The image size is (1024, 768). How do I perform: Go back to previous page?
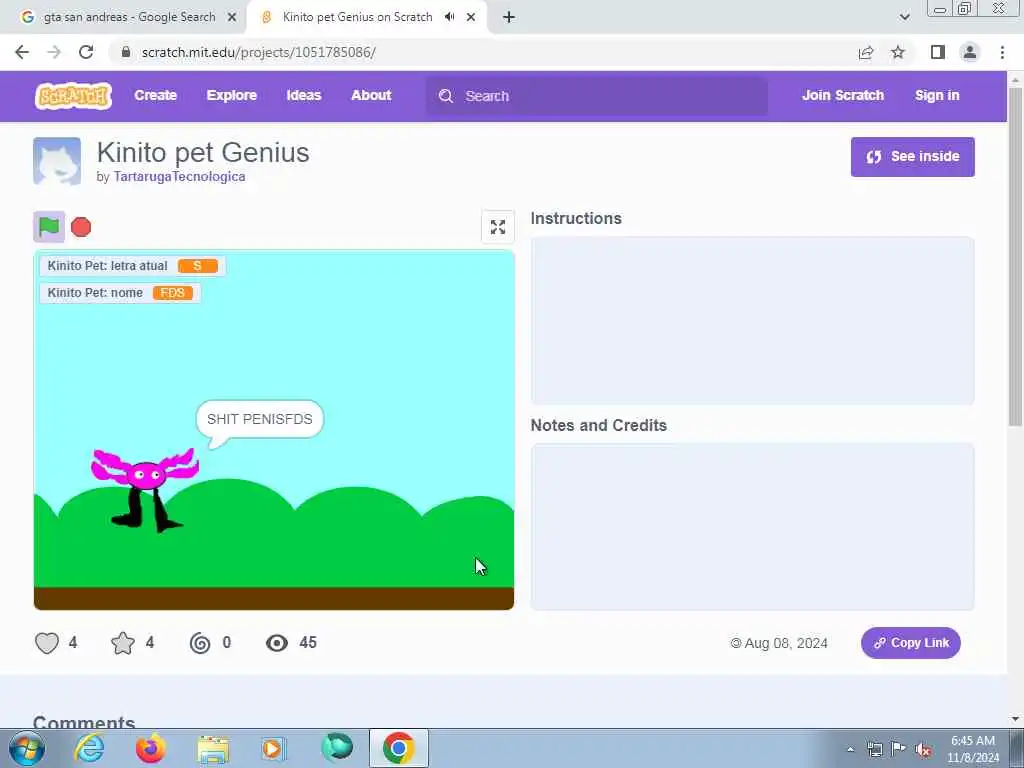22,52
